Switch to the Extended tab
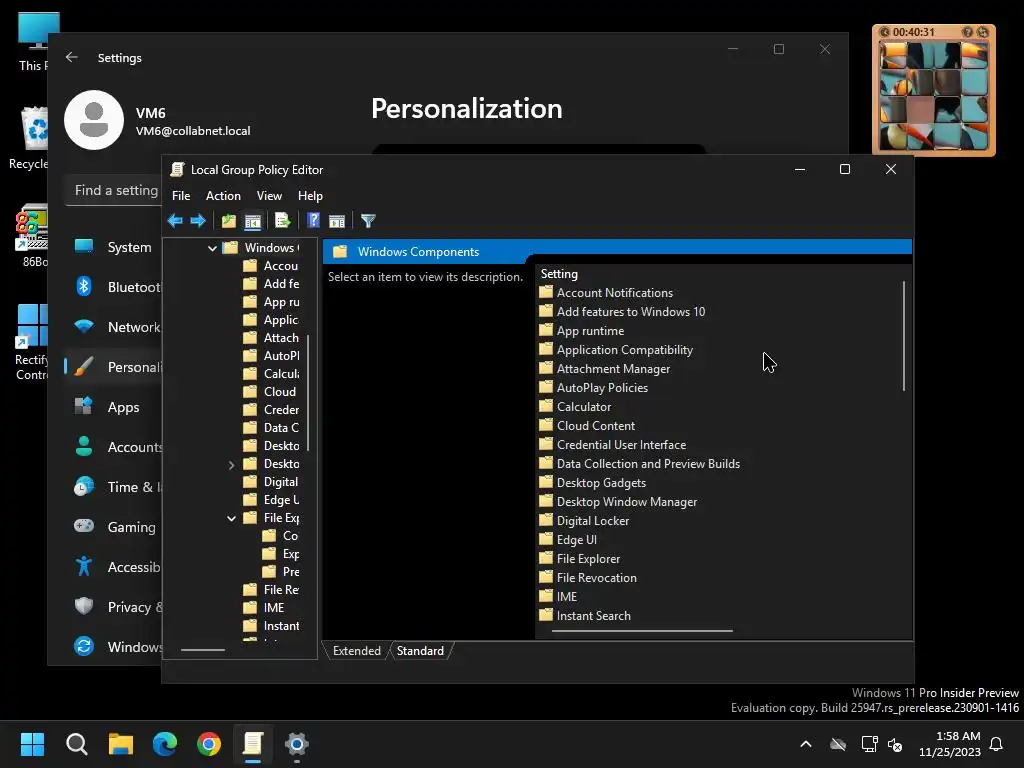The image size is (1024, 768). 357,651
